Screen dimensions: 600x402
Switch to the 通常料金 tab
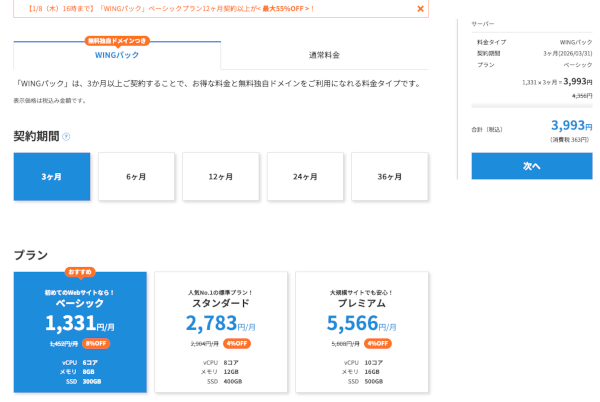pos(324,55)
